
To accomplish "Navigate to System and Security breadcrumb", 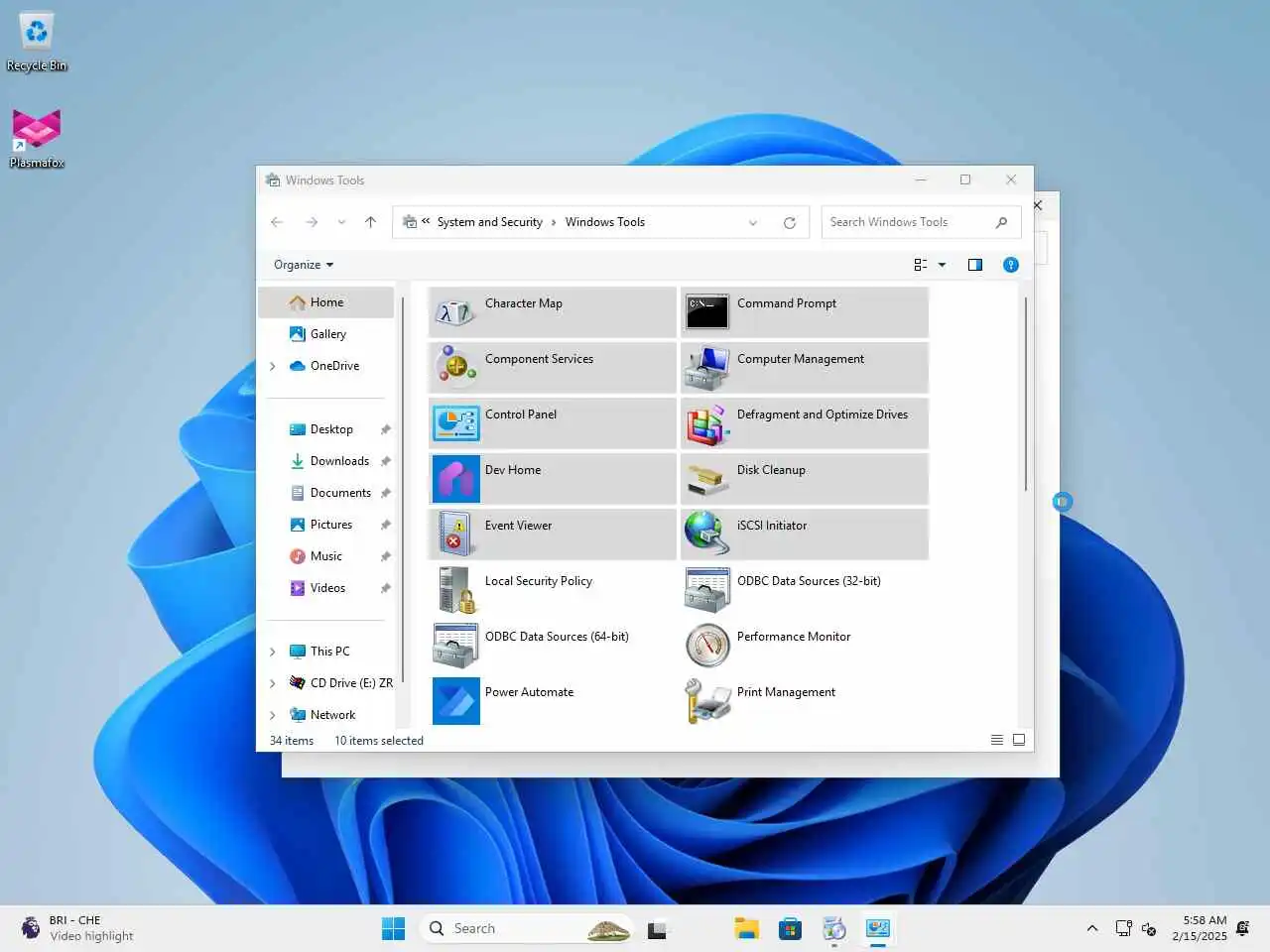I will (x=490, y=222).
